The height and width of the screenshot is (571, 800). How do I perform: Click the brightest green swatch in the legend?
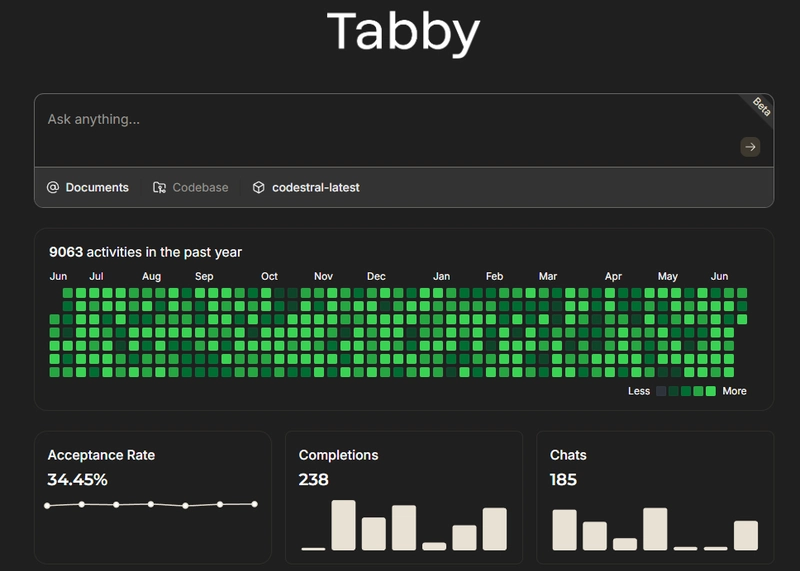[x=710, y=391]
